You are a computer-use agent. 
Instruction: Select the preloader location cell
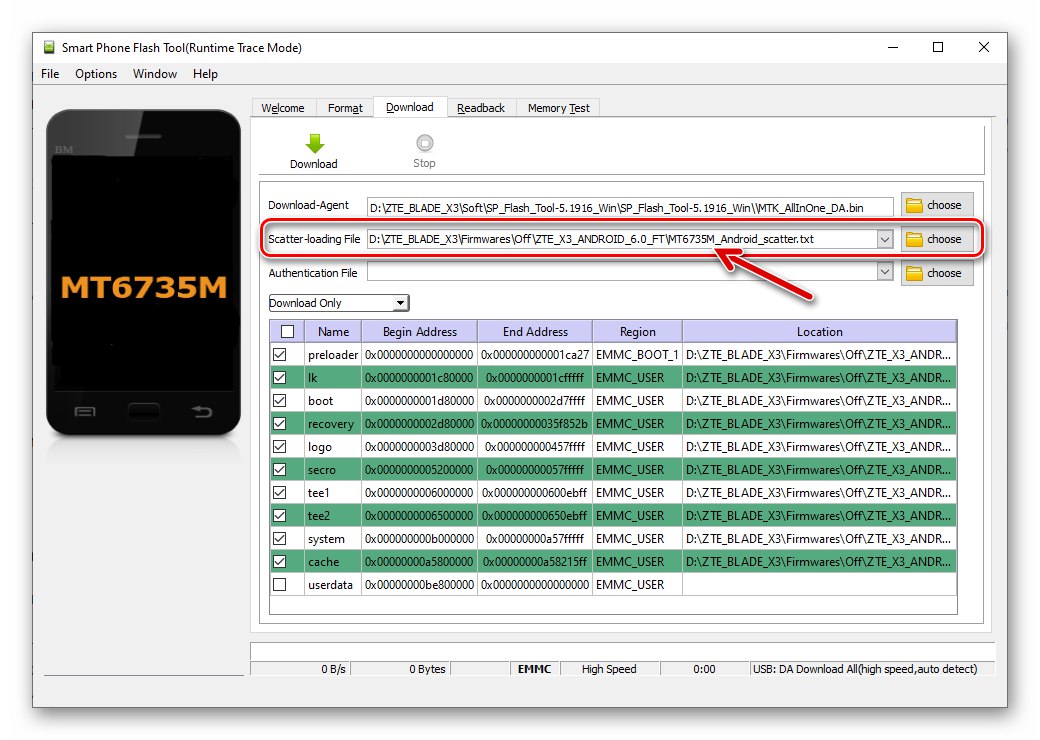(820, 355)
